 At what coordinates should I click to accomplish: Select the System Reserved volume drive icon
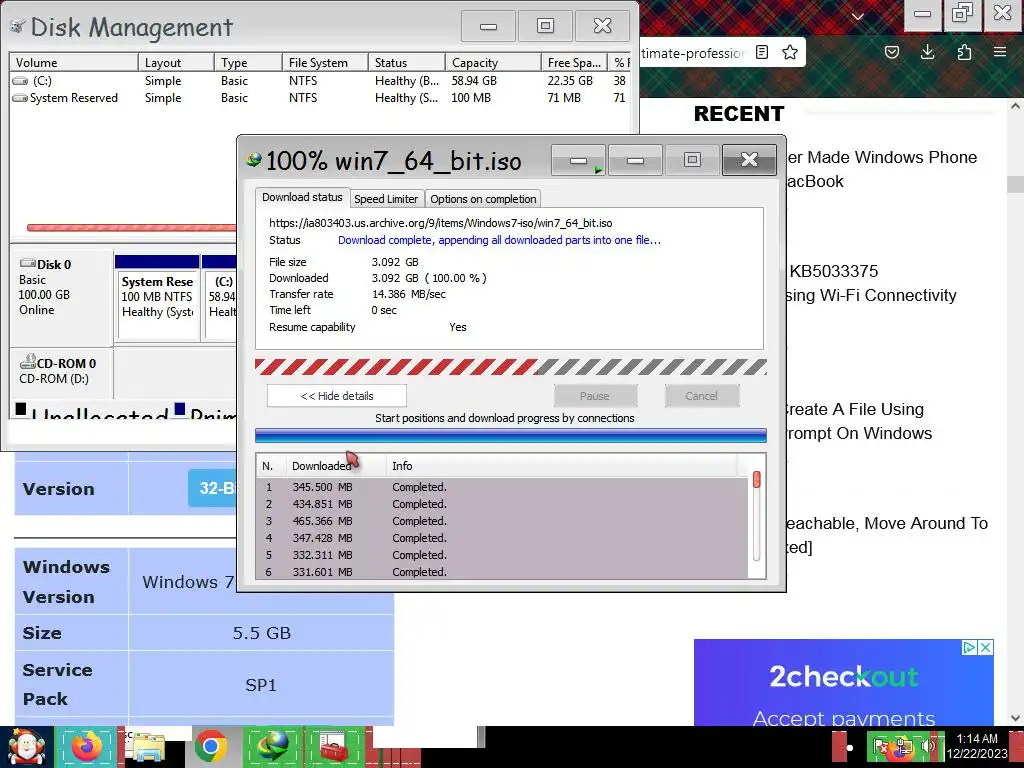20,98
